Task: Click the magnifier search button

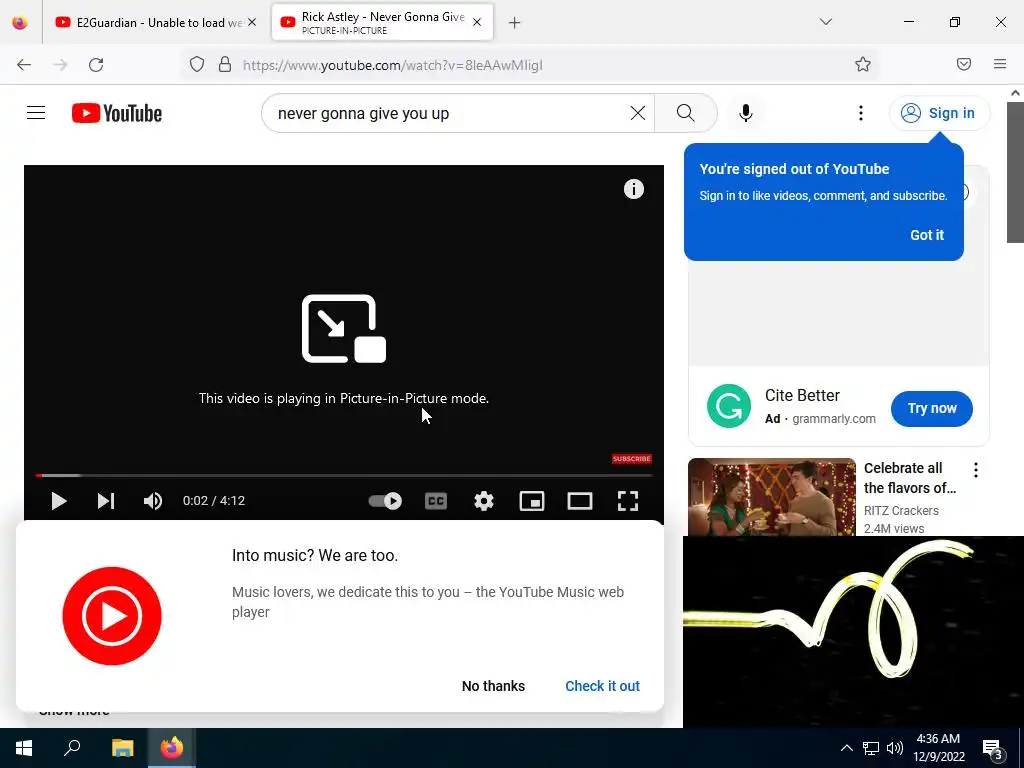Action: point(686,113)
